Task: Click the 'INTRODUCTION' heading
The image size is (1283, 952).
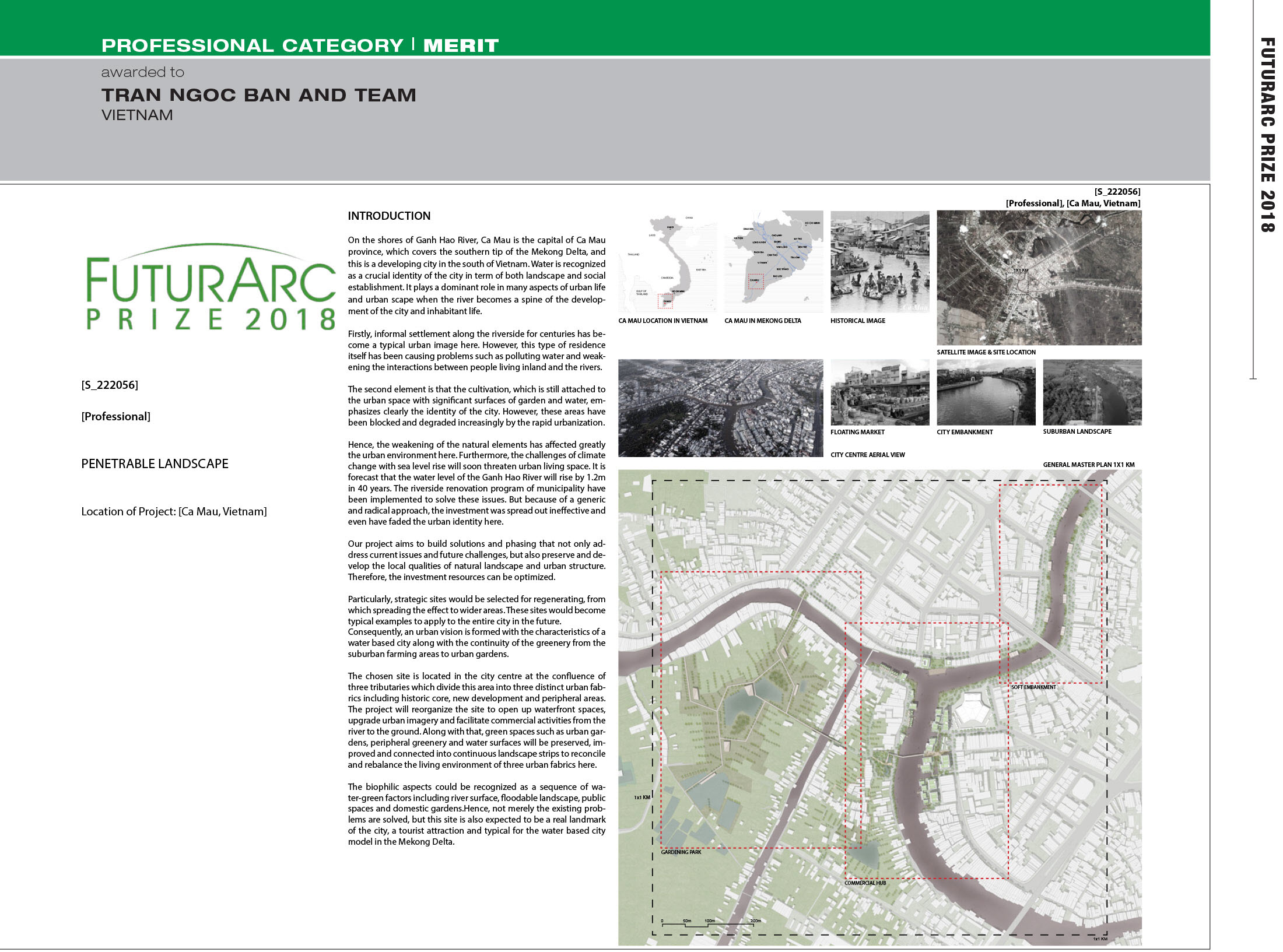Action: [389, 216]
